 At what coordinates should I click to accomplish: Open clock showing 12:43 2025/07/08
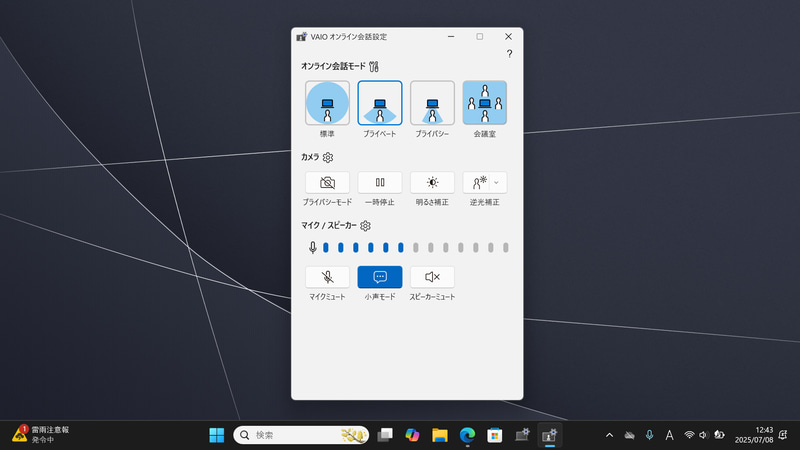tap(754, 435)
